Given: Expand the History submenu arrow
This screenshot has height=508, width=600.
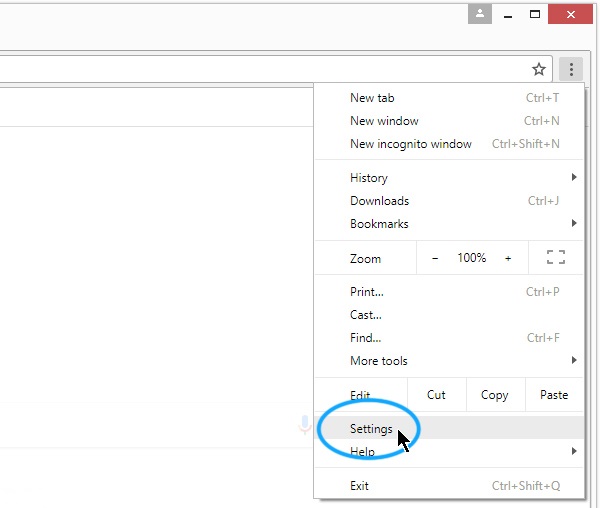Looking at the screenshot, I should pyautogui.click(x=574, y=177).
